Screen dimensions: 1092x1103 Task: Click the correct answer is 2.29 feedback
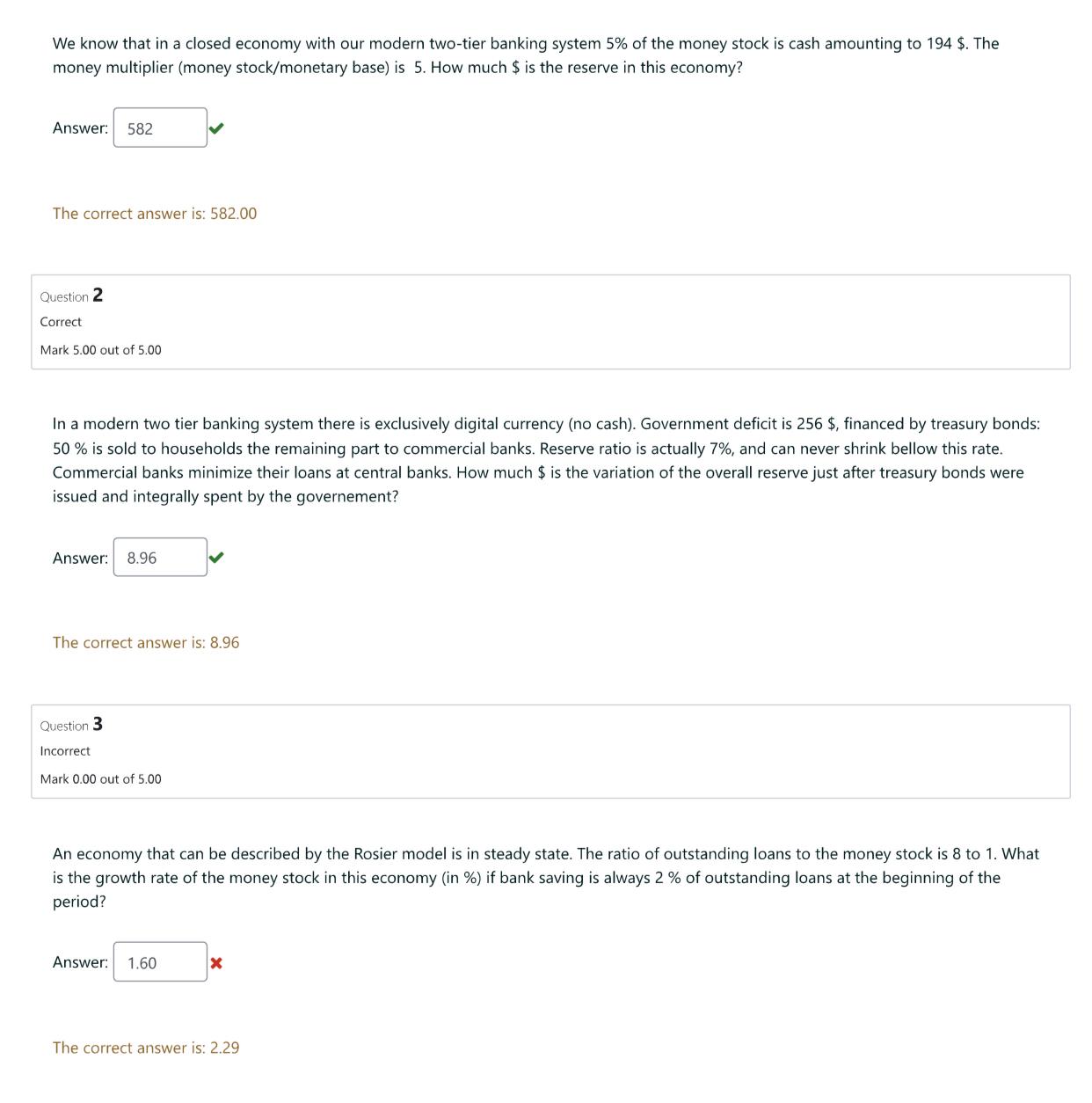(146, 1048)
